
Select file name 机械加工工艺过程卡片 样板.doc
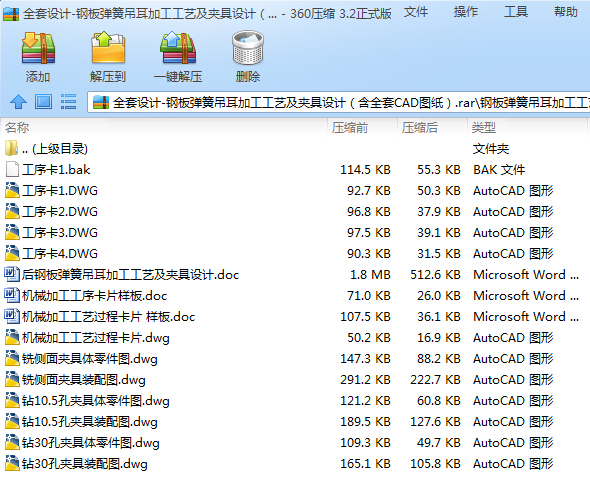108,317
